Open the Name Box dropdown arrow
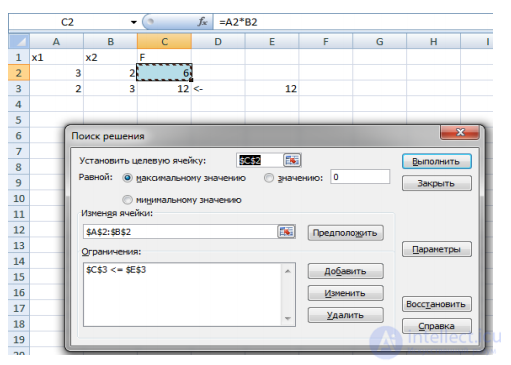511x365 pixels. coord(134,22)
